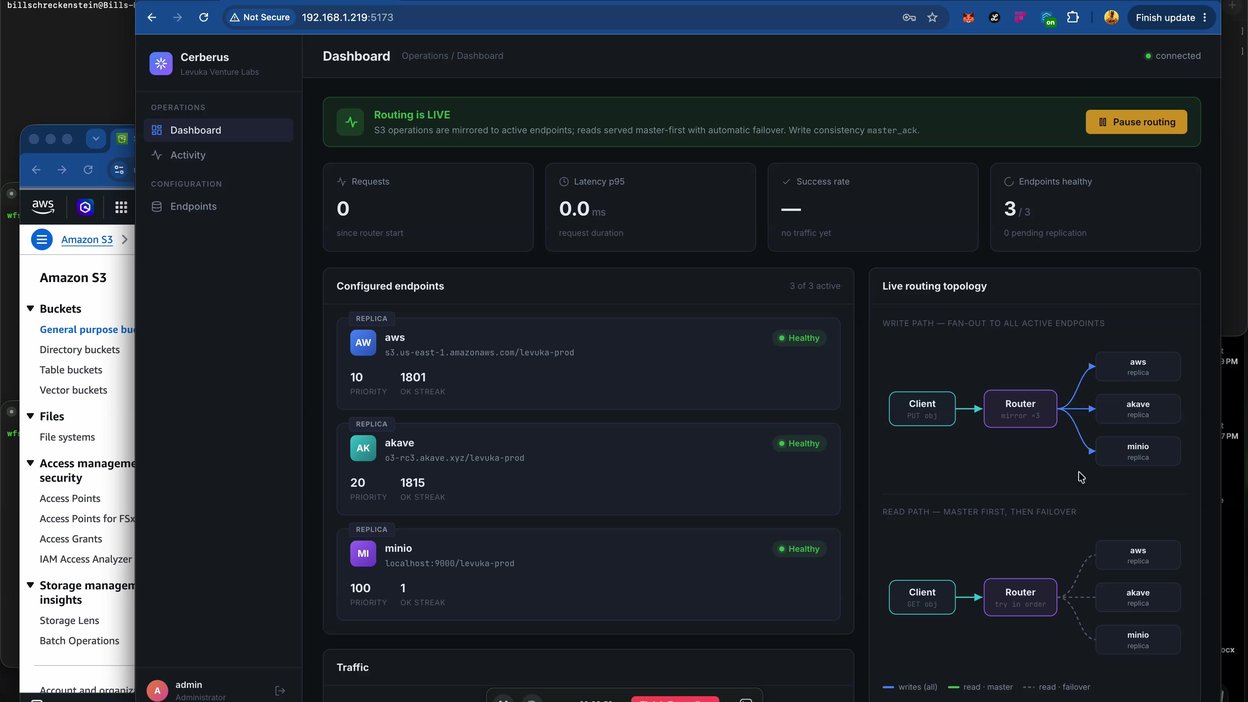Open Table buckets in AWS sidebar

71,370
